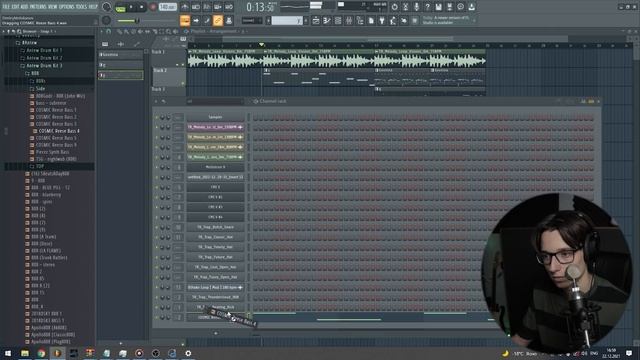Select the playlist Draw pencil tool
This screenshot has height=360, width=640.
[119, 31]
